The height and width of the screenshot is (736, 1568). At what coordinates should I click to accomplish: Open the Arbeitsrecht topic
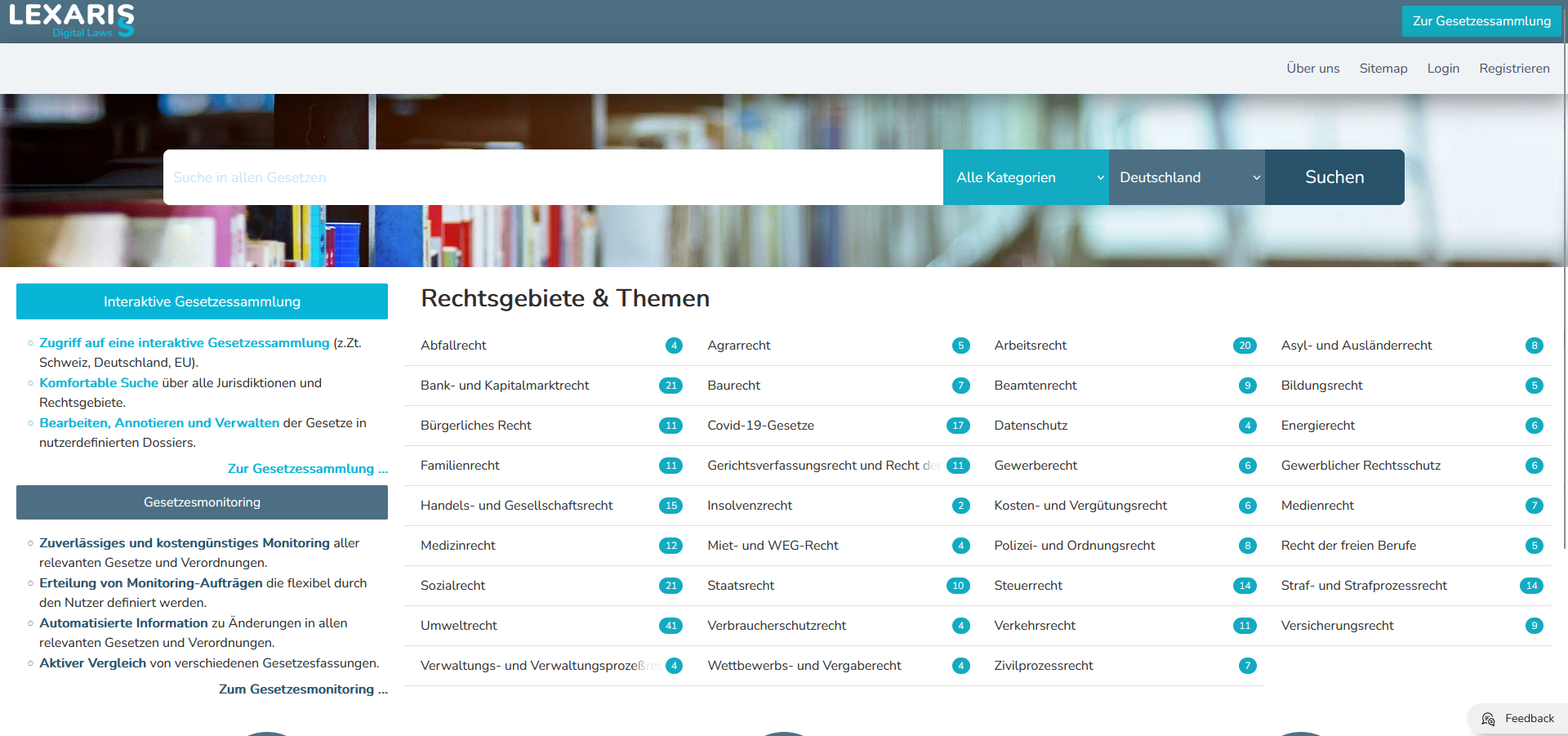1030,346
